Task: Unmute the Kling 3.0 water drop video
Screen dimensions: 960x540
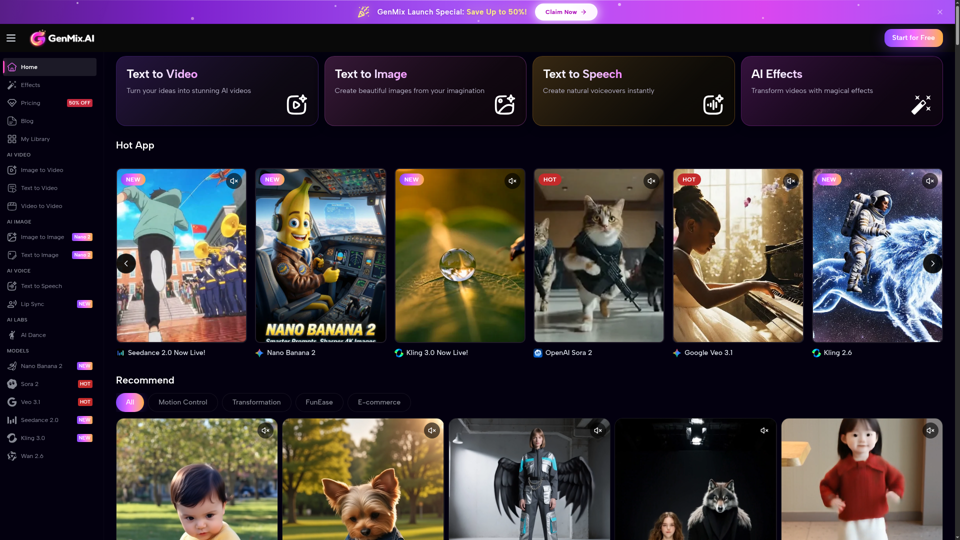Action: (512, 181)
